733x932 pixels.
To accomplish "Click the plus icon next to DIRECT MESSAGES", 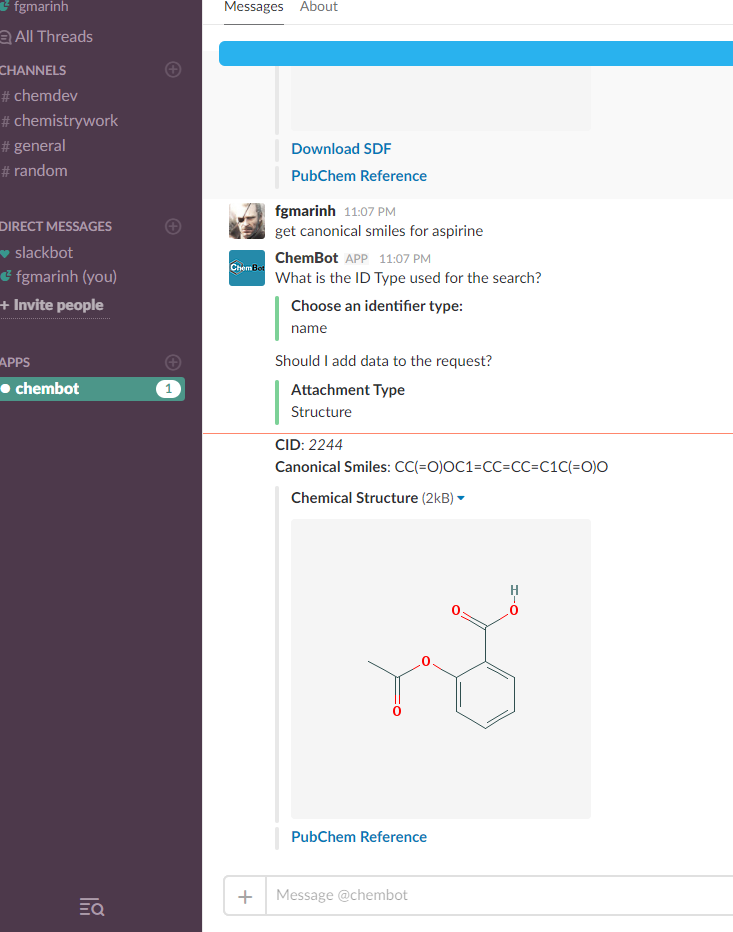I will click(x=172, y=226).
